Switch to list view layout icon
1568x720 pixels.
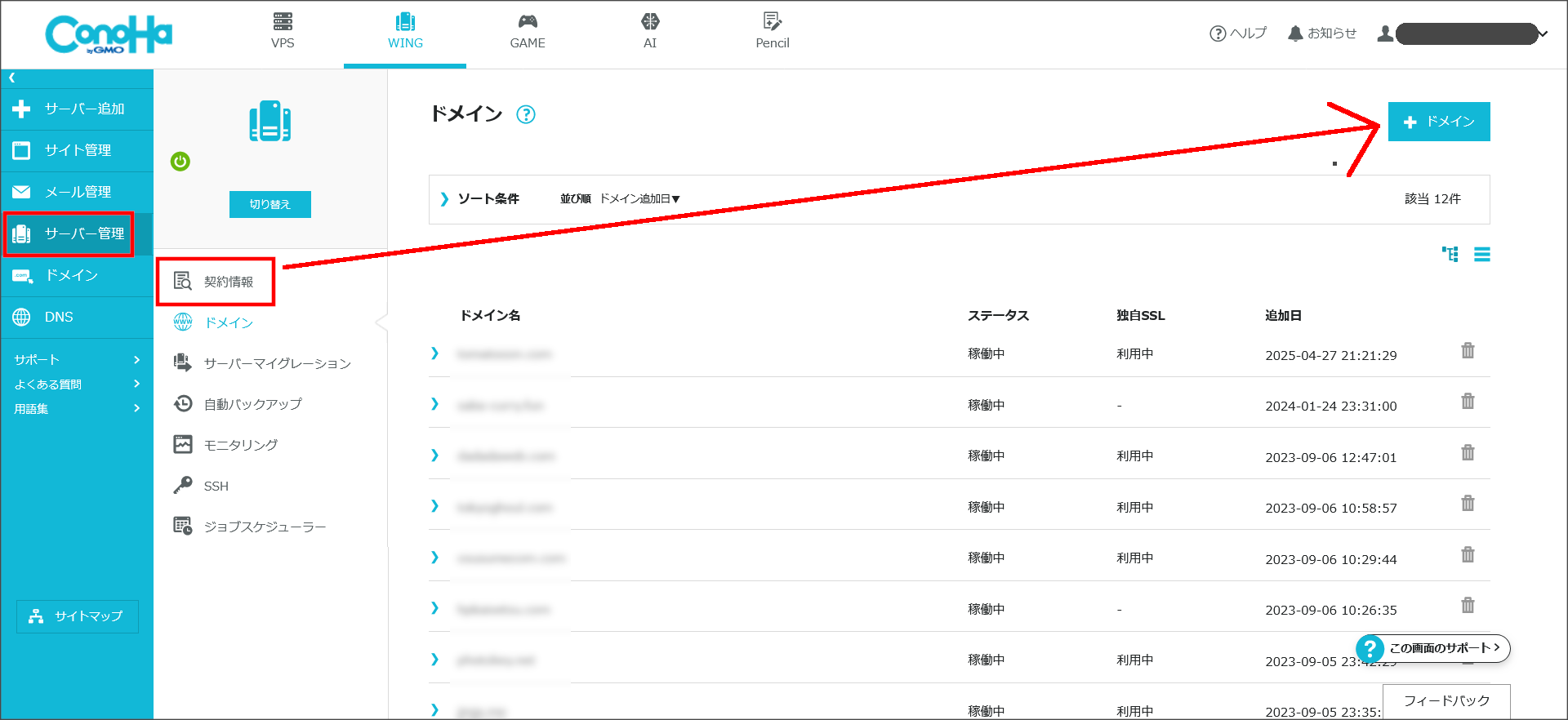point(1481,255)
